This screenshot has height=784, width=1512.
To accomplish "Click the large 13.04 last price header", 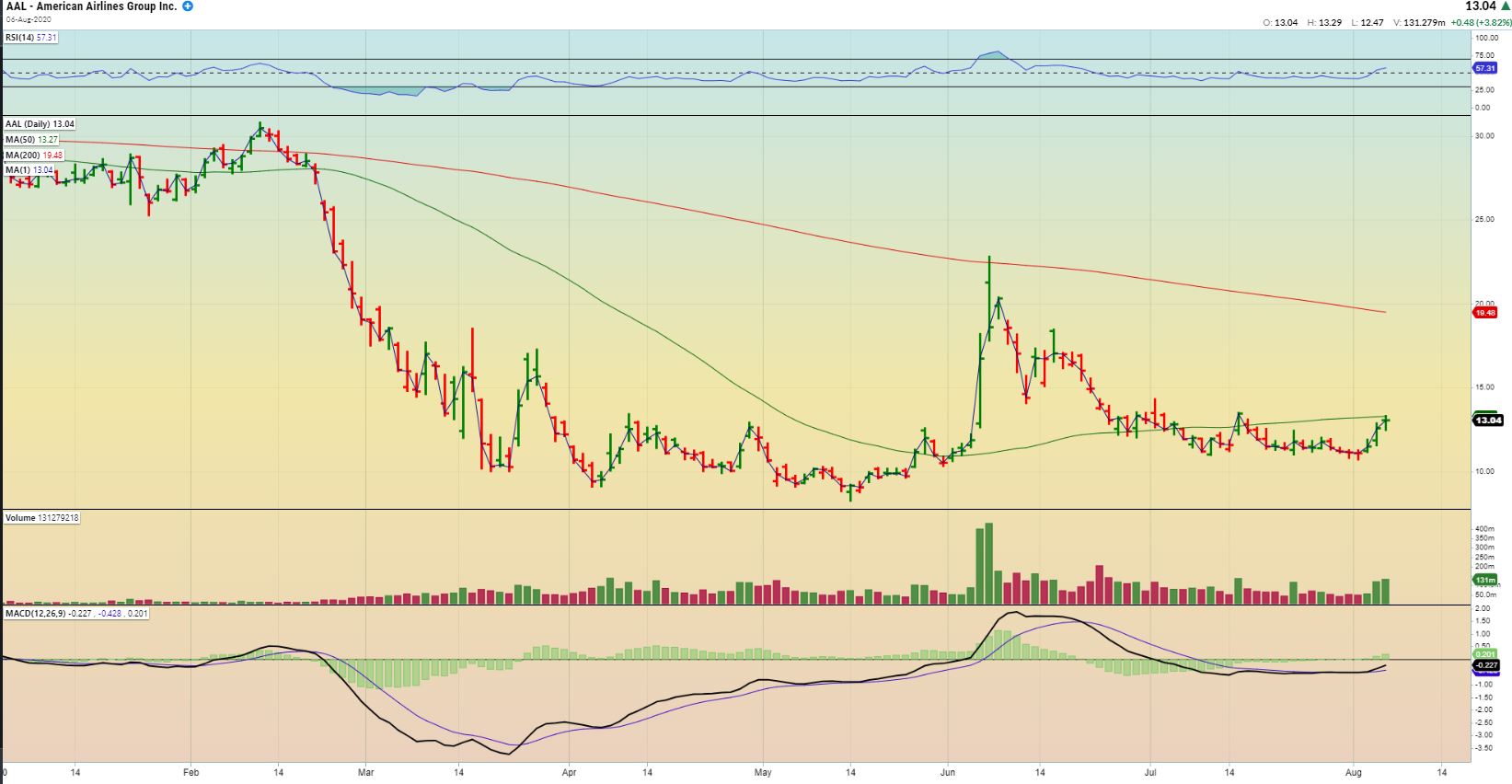I will coord(1481,6).
